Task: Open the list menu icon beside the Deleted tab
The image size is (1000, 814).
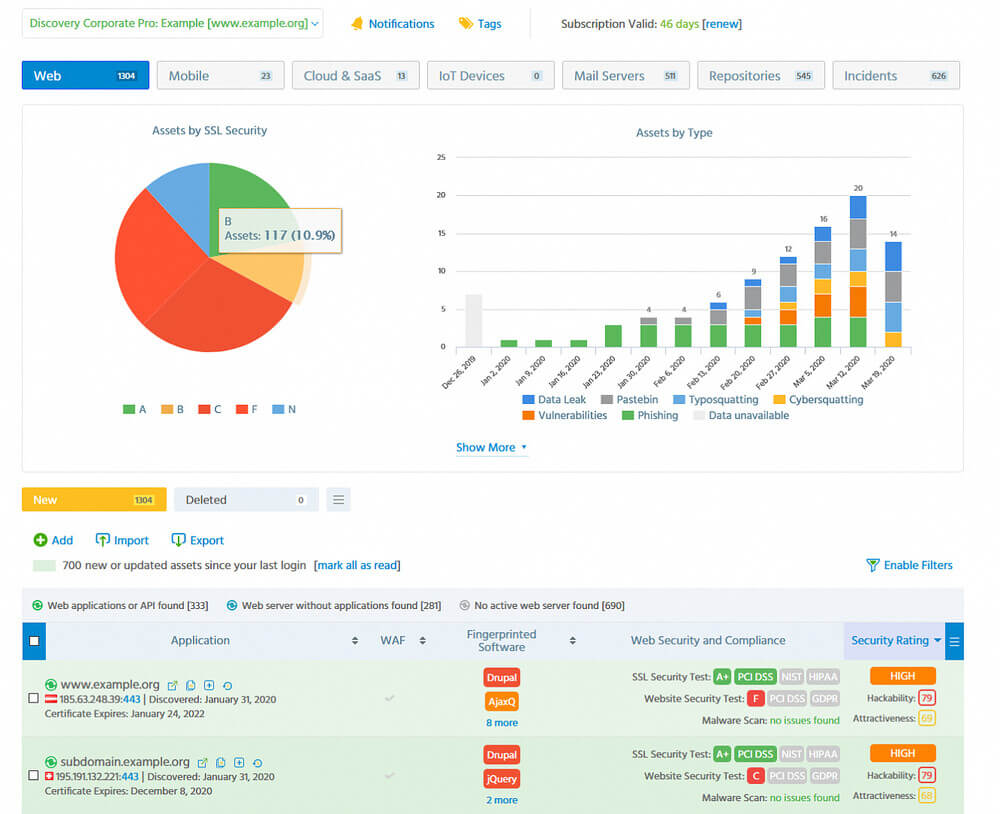Action: click(338, 499)
